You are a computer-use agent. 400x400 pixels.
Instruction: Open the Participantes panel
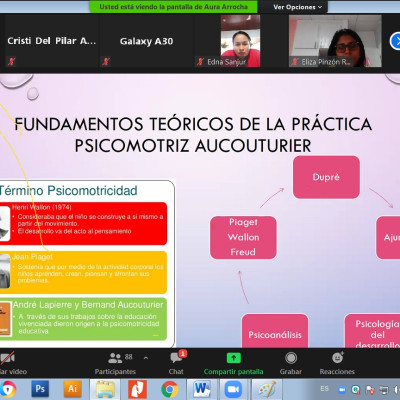(x=115, y=363)
